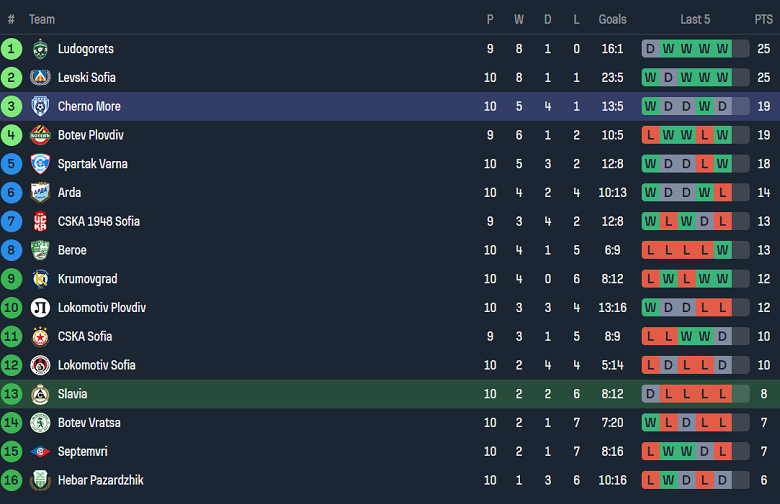
Task: Click the Levski Sofia club crest
Action: 40,78
